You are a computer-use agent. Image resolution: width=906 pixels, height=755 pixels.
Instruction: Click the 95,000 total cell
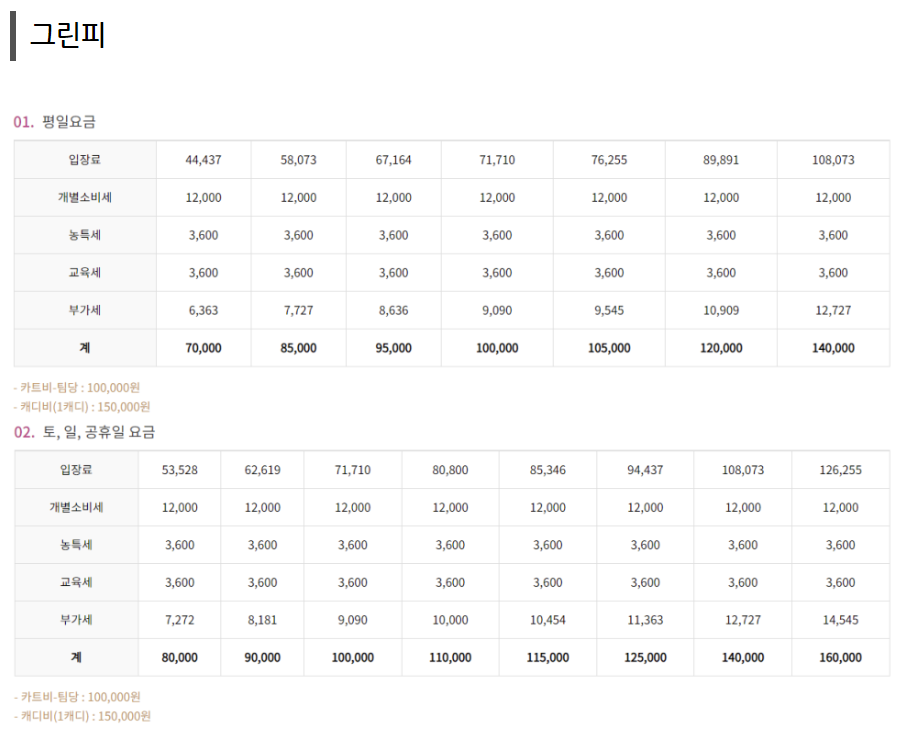(x=393, y=348)
